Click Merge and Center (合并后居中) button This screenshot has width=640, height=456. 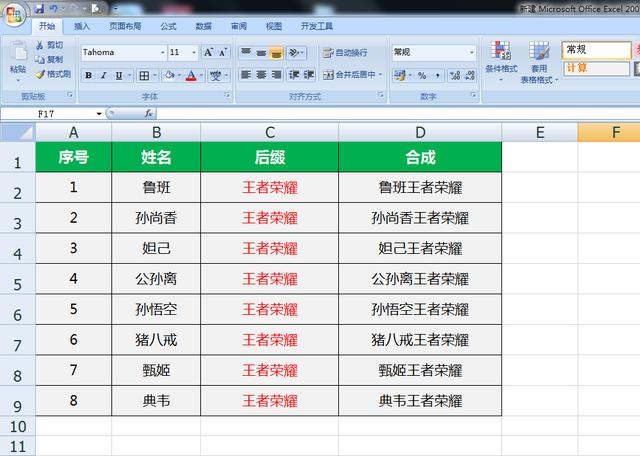point(349,75)
